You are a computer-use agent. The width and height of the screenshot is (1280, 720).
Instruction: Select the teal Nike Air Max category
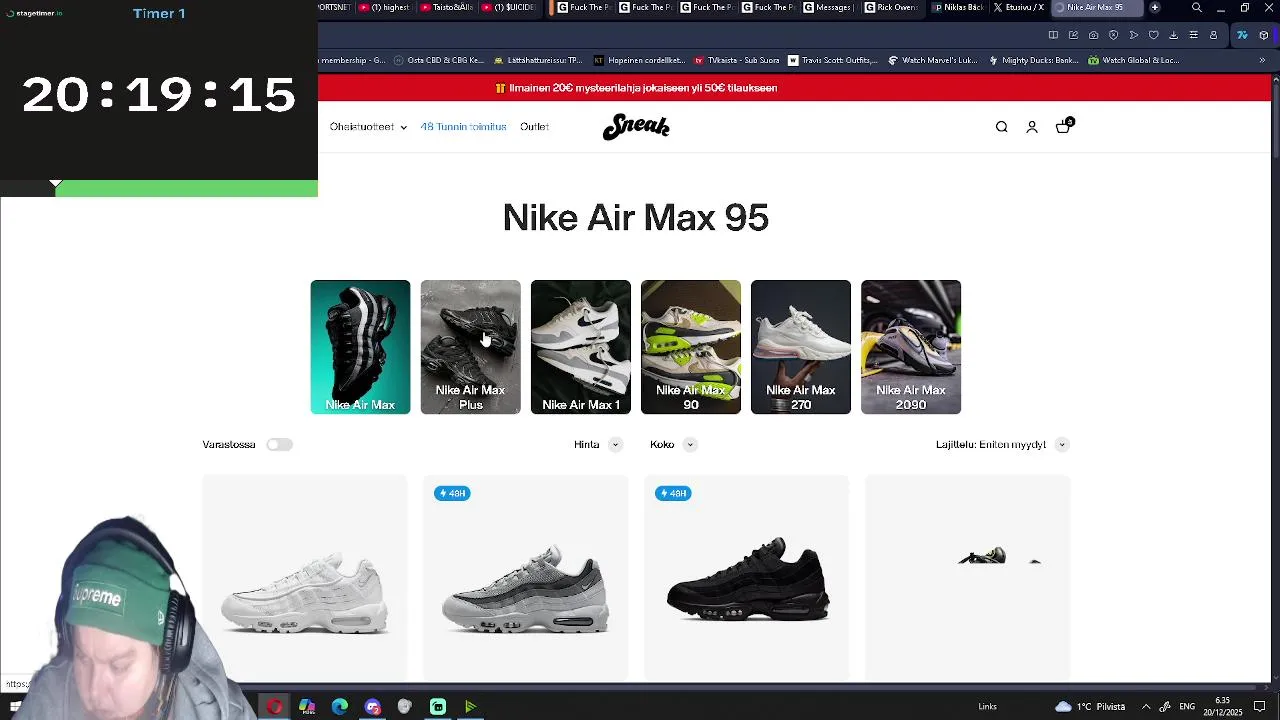(360, 347)
